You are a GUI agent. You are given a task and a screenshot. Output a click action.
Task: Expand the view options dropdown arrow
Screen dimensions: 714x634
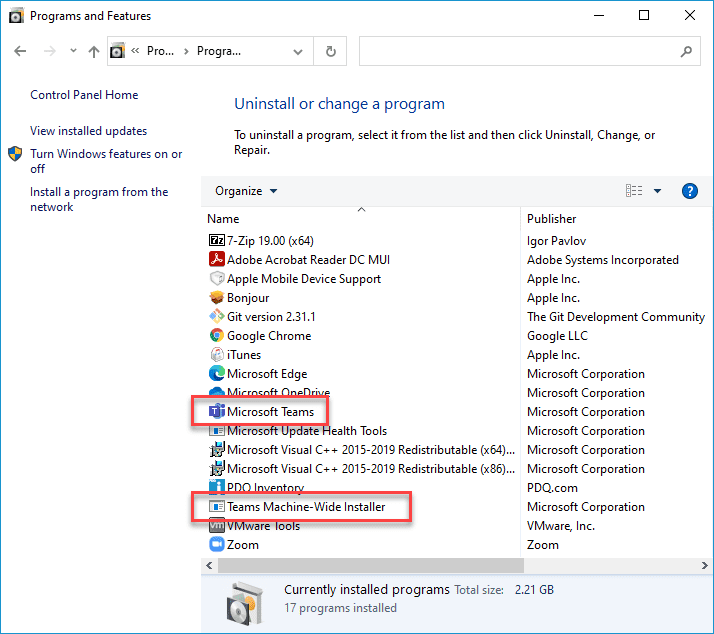coord(657,191)
